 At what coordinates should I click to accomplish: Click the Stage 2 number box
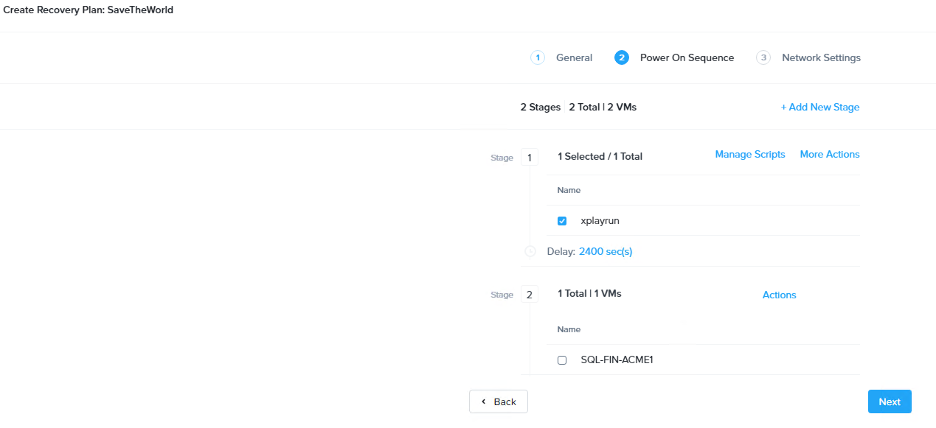click(x=530, y=295)
